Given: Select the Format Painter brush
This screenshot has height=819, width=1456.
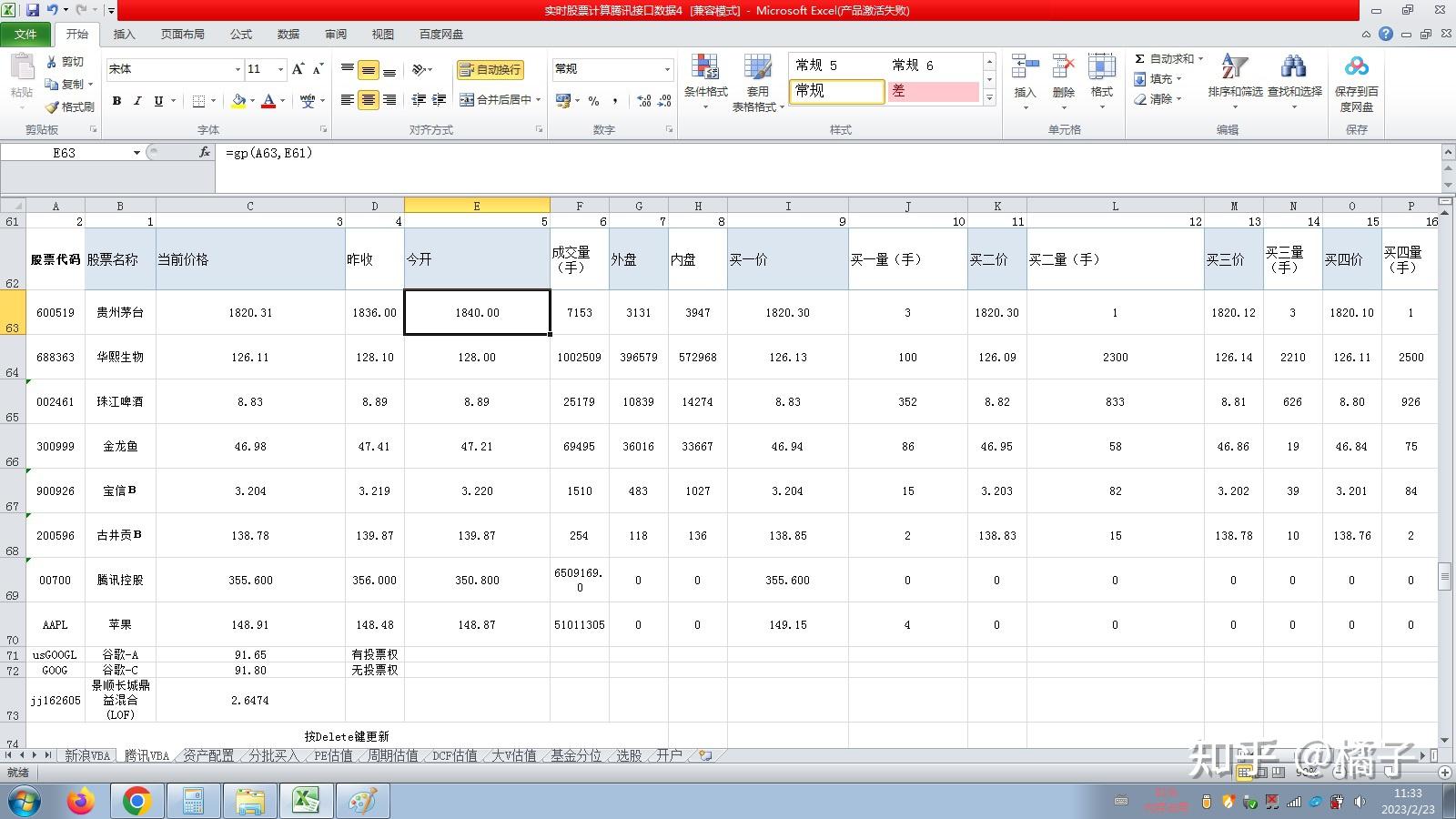Looking at the screenshot, I should (x=52, y=106).
